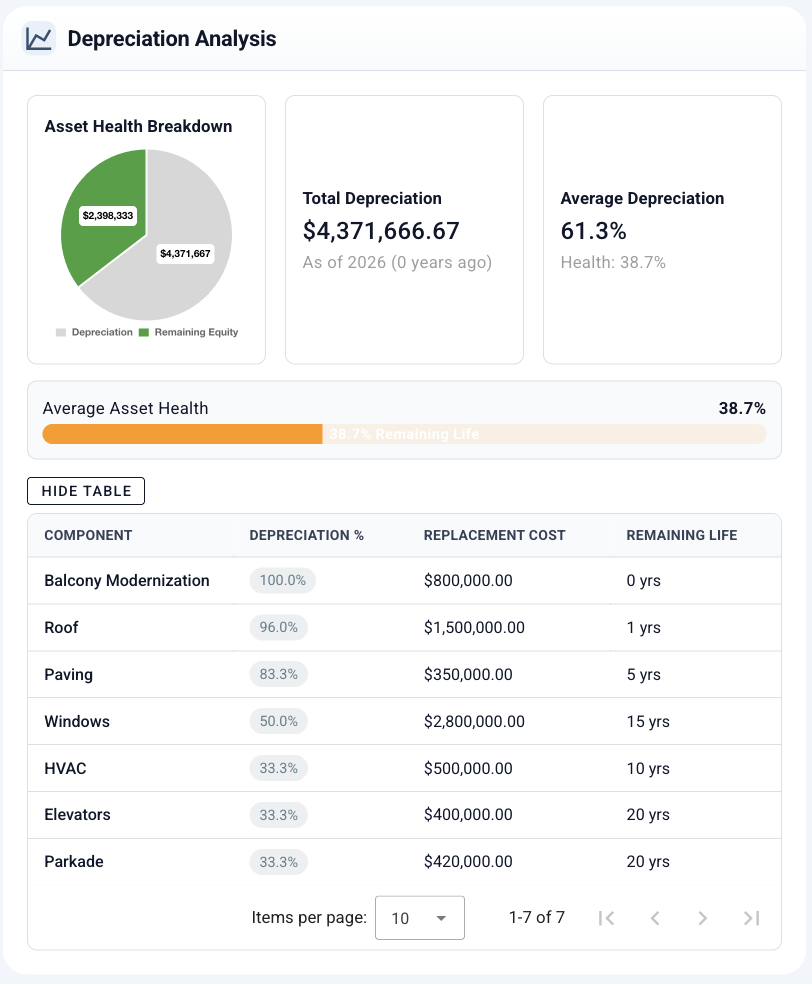Collapse the table with Hide Table
The width and height of the screenshot is (812, 984).
click(x=85, y=491)
